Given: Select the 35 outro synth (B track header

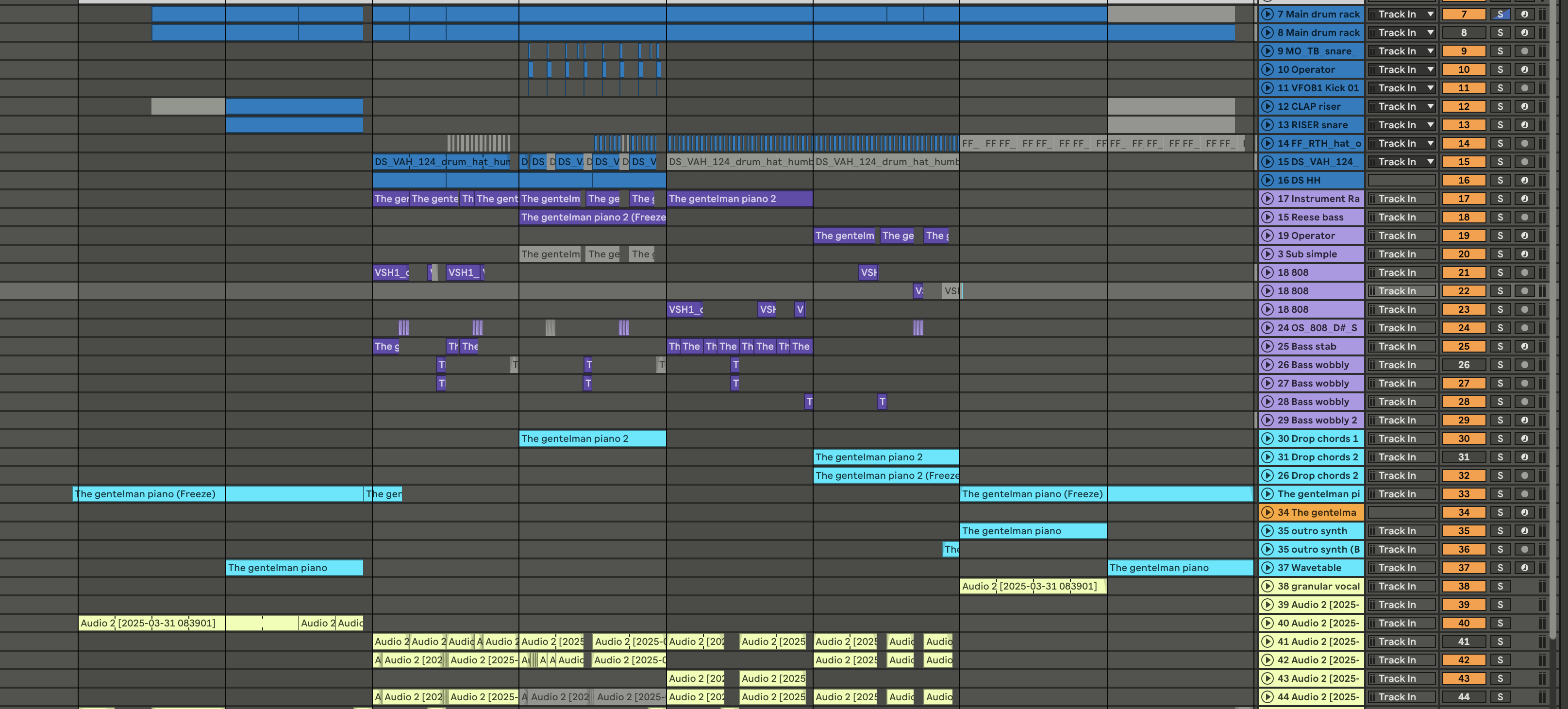Looking at the screenshot, I should tap(1312, 549).
